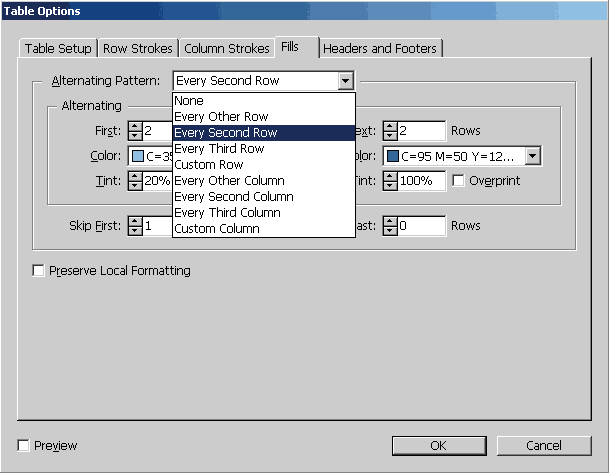The height and width of the screenshot is (473, 609).
Task: Open the Headers and Footers tab
Action: (x=380, y=49)
